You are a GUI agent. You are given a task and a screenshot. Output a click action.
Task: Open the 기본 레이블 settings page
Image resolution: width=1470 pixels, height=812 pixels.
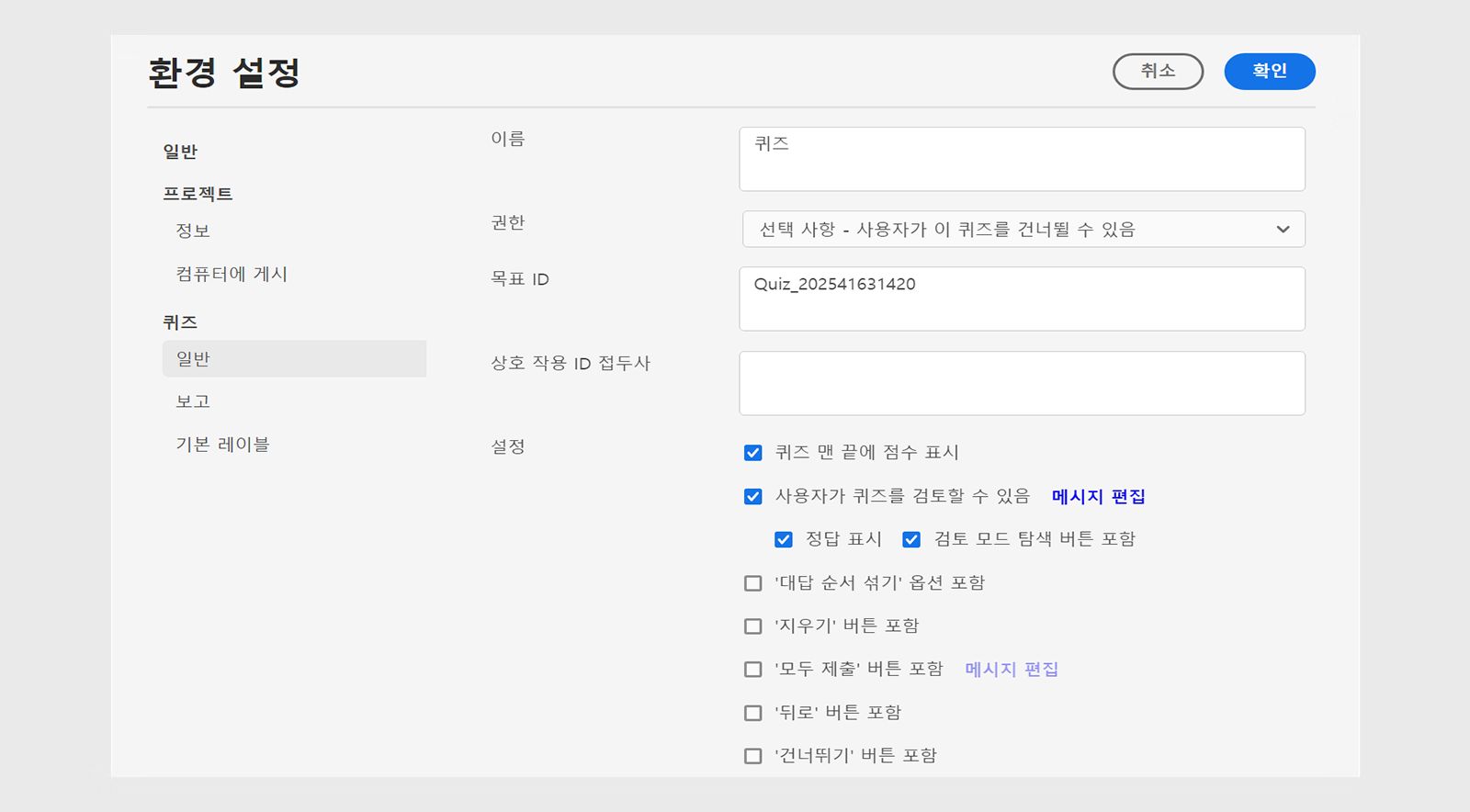tap(222, 445)
